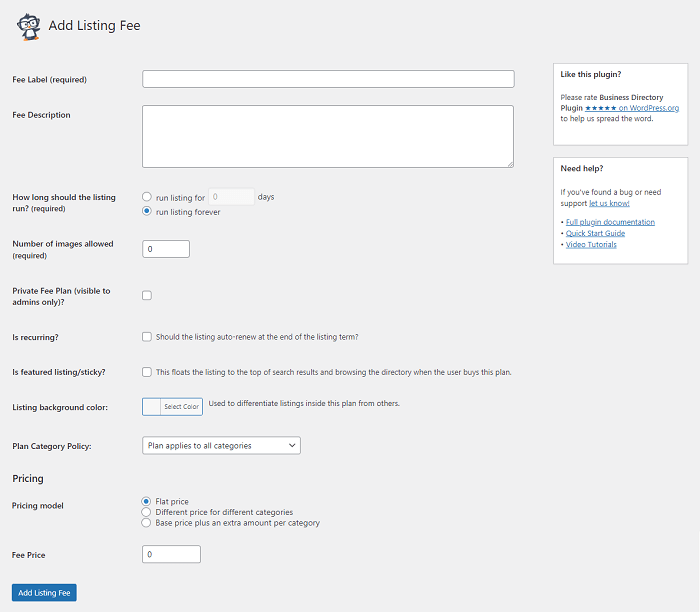The height and width of the screenshot is (612, 700).
Task: Click the 'Plan Category Policy:' label
Action: [x=52, y=446]
